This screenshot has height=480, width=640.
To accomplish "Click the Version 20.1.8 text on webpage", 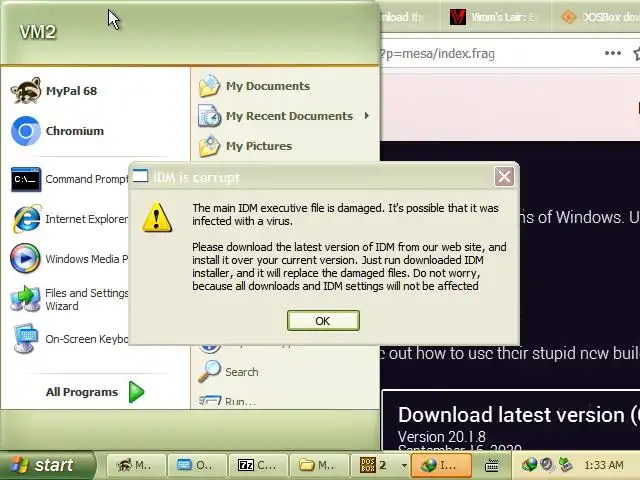I will (x=442, y=437).
